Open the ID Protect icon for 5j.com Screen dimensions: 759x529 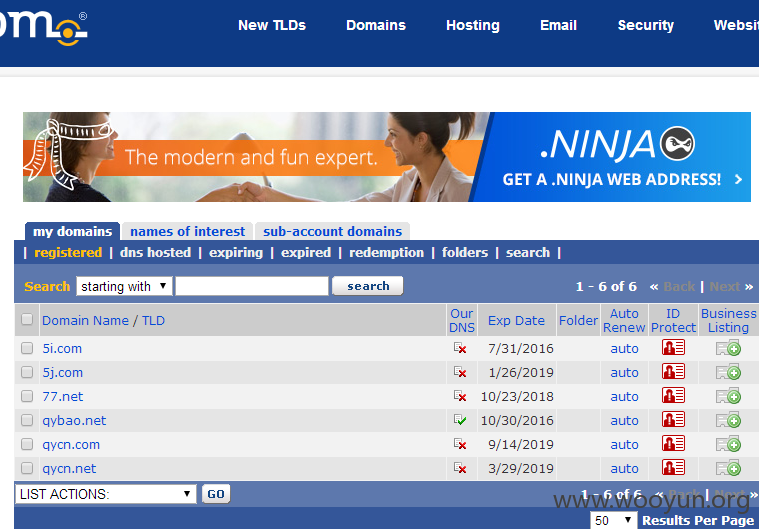(673, 372)
